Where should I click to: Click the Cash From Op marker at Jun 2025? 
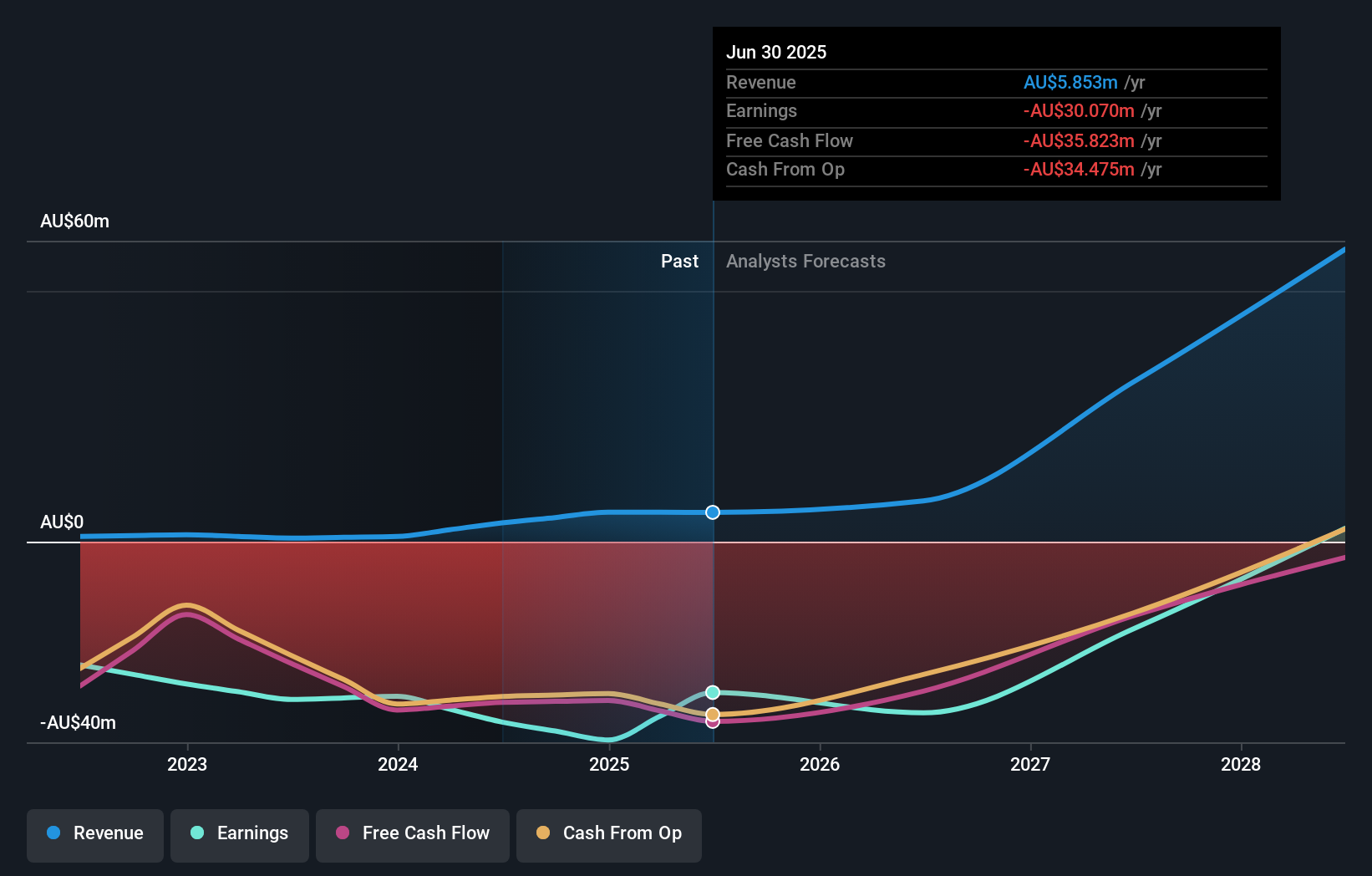[712, 712]
